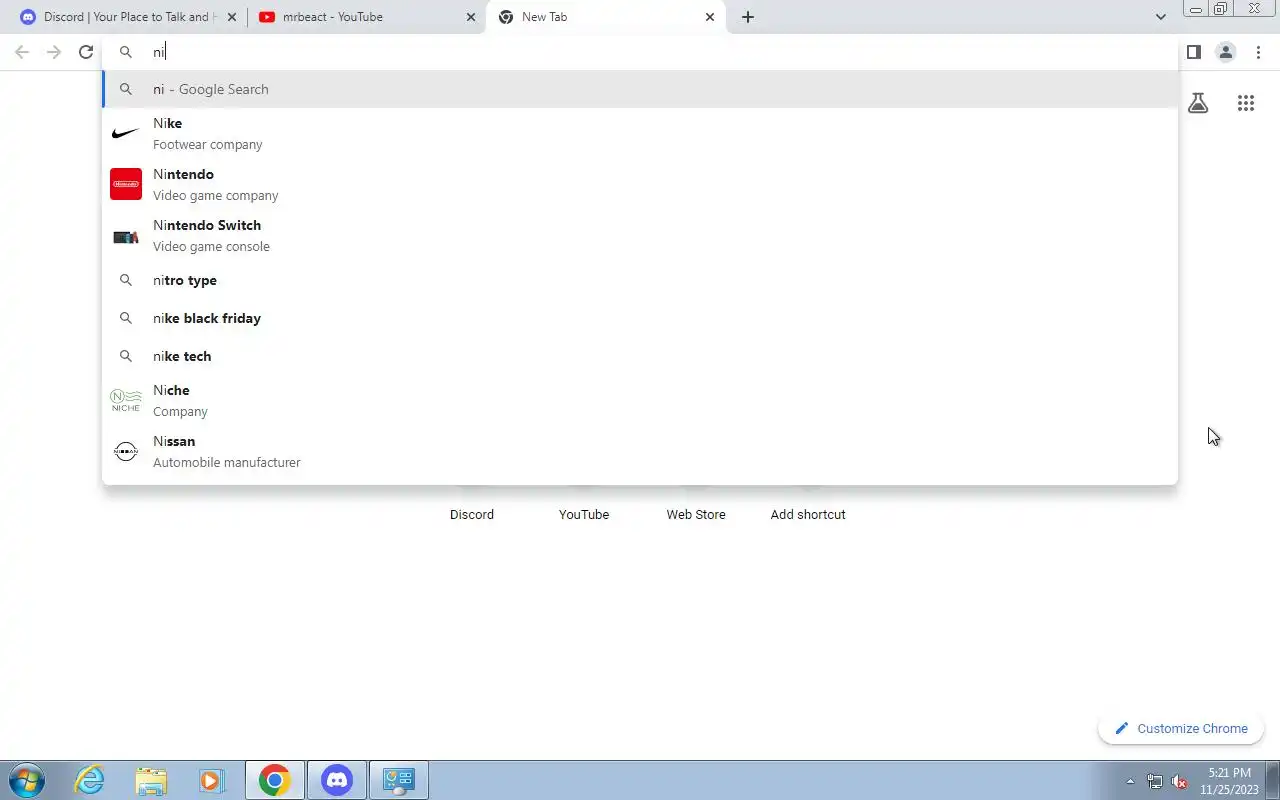The width and height of the screenshot is (1280, 800).
Task: Choose the Nike footwear company suggestion
Action: pyautogui.click(x=640, y=133)
